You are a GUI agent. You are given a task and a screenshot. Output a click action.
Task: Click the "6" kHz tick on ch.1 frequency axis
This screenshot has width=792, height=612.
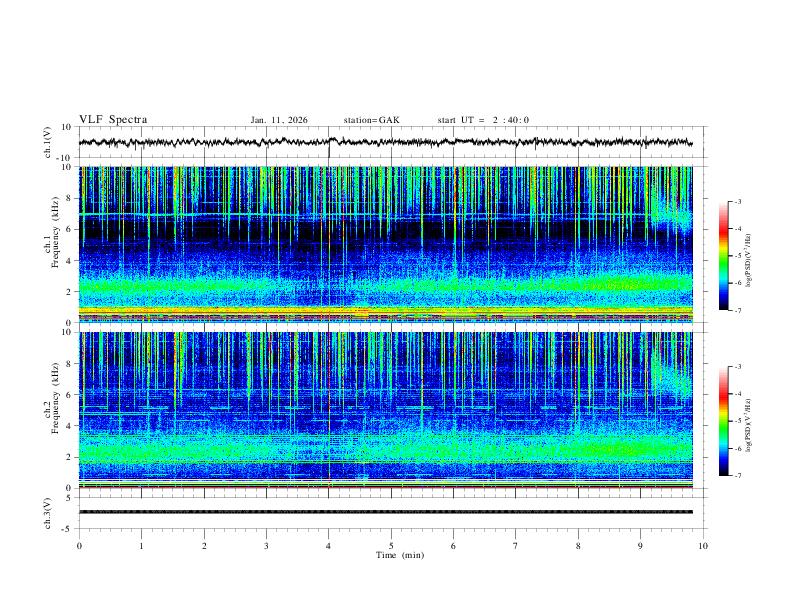pyautogui.click(x=70, y=229)
